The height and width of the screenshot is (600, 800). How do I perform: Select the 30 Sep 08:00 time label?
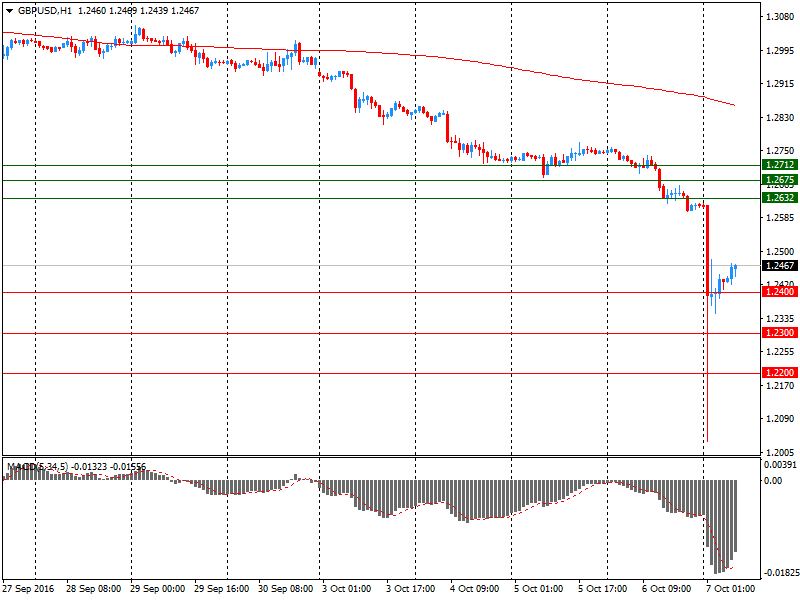(x=286, y=589)
